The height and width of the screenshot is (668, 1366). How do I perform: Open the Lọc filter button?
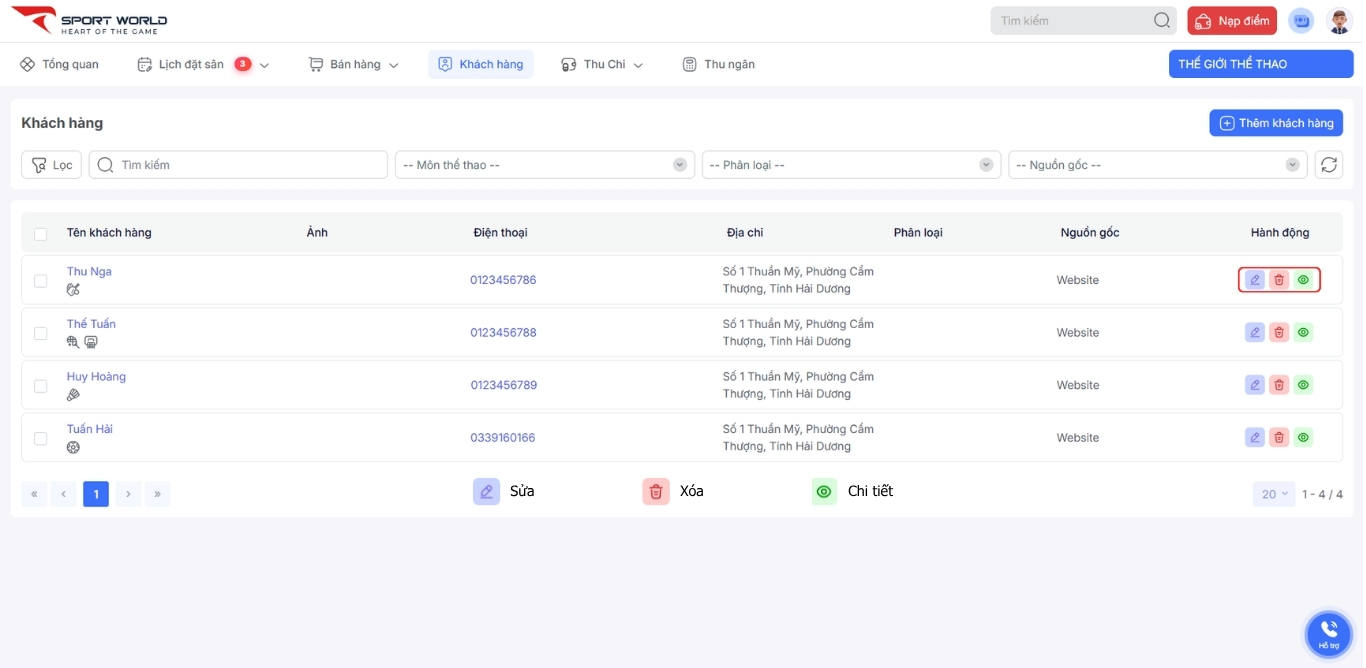(52, 165)
